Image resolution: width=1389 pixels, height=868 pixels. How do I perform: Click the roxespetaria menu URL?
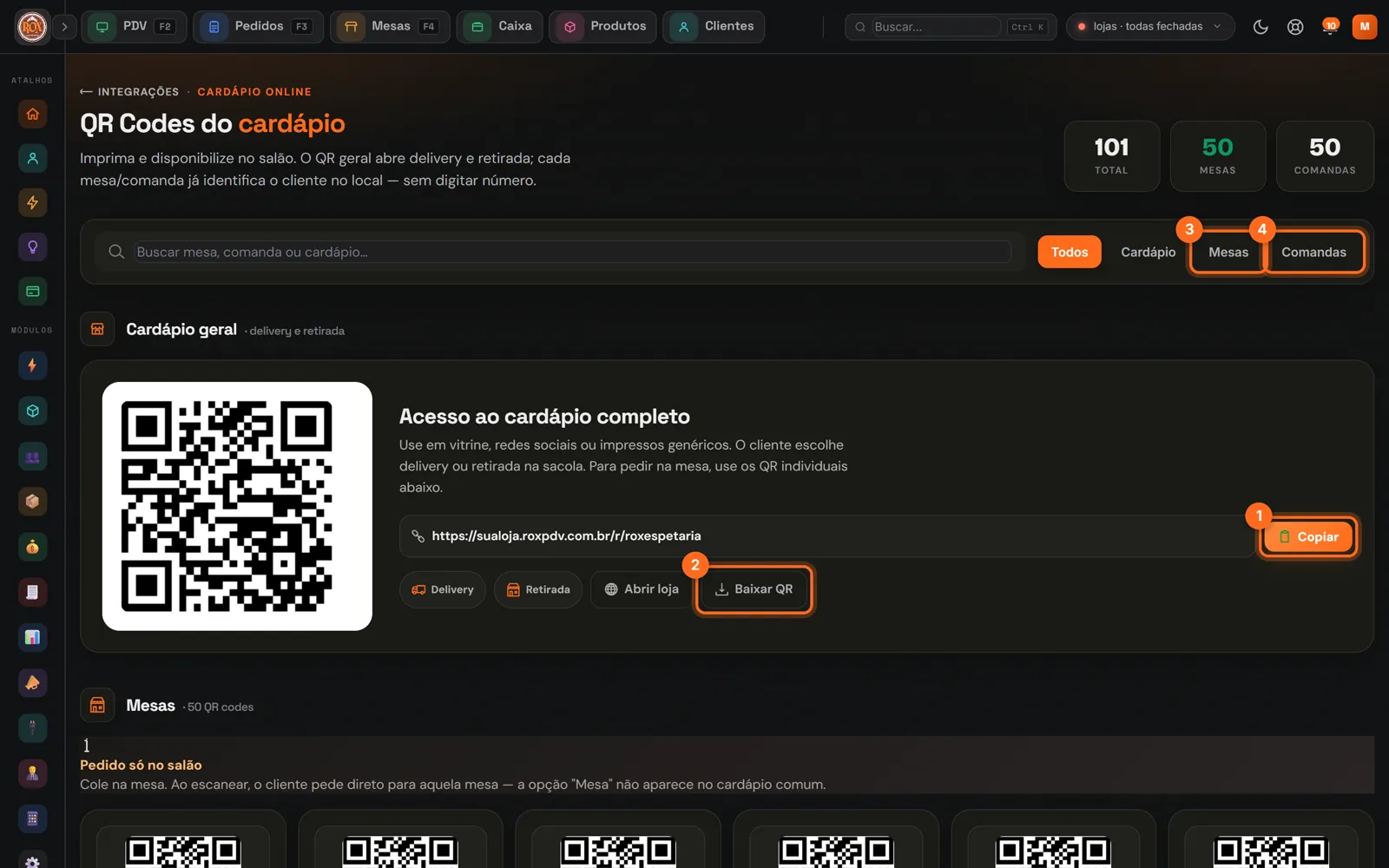[x=566, y=536]
